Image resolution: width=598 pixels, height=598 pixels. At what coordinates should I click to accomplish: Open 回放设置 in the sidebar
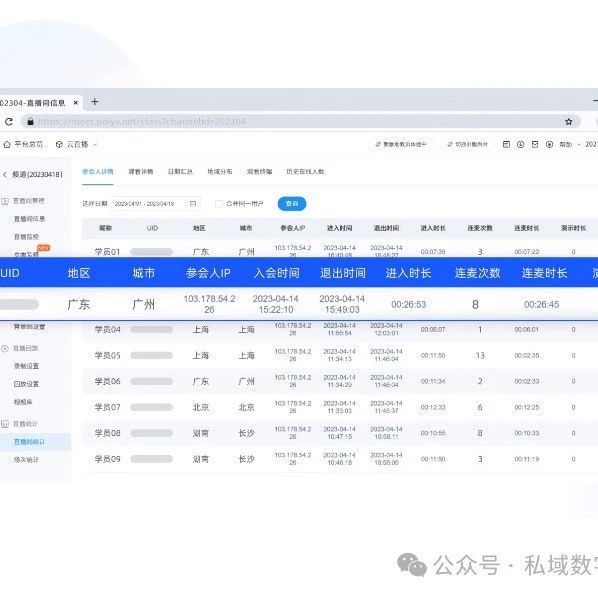click(26, 384)
